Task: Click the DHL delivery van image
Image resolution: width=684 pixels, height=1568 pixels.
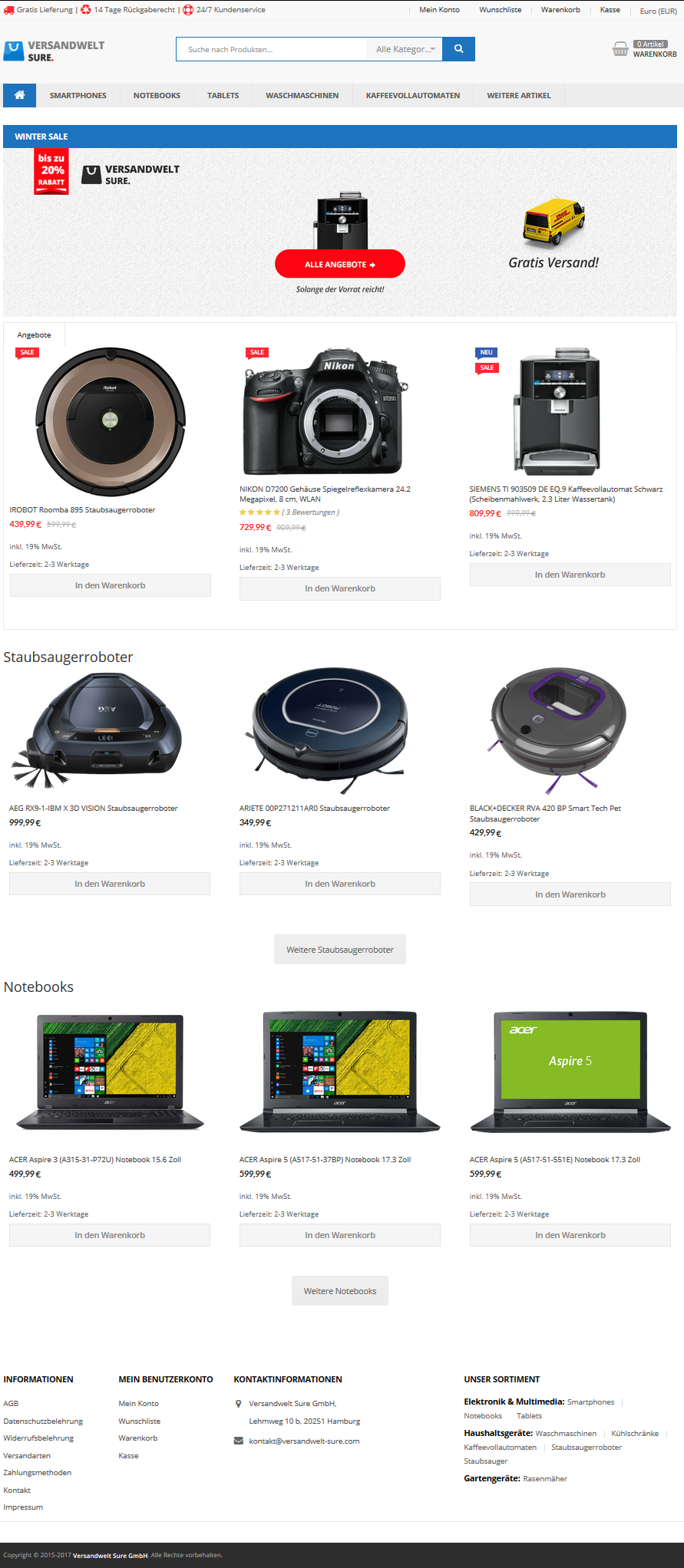Action: pyautogui.click(x=553, y=221)
